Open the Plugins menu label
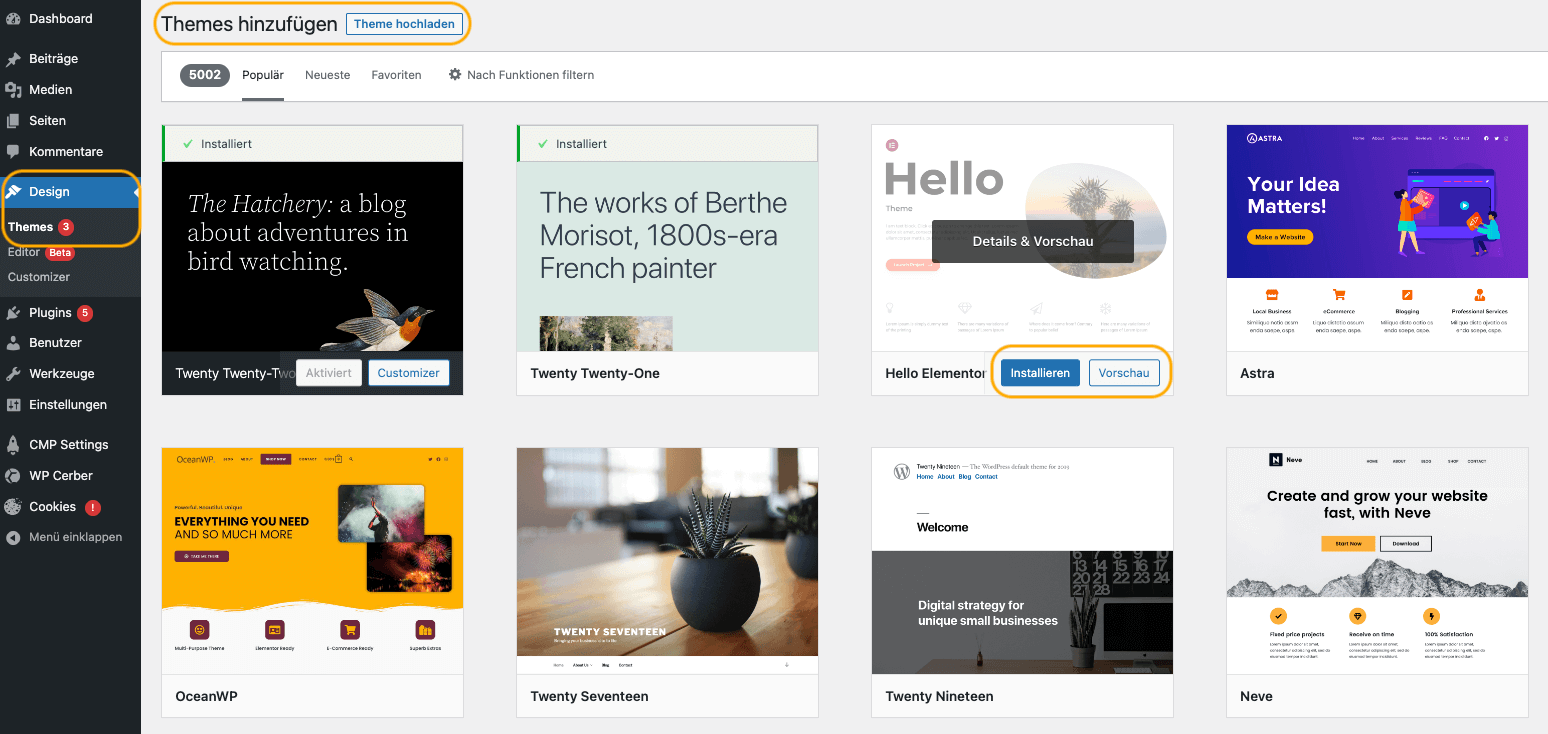The image size is (1548, 734). coord(50,313)
